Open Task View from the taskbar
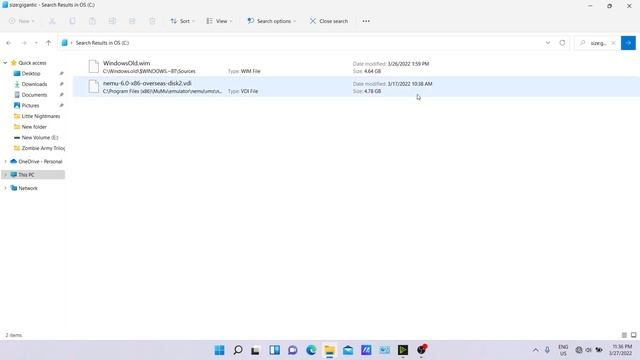 256,350
